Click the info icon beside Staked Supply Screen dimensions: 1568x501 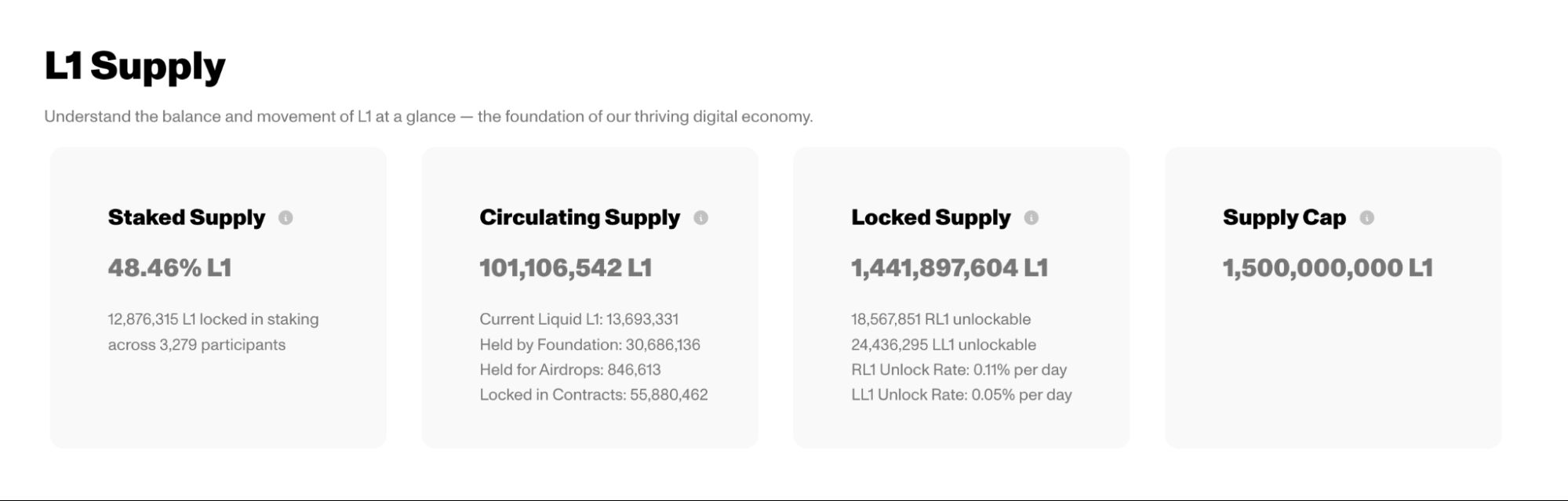tap(286, 218)
